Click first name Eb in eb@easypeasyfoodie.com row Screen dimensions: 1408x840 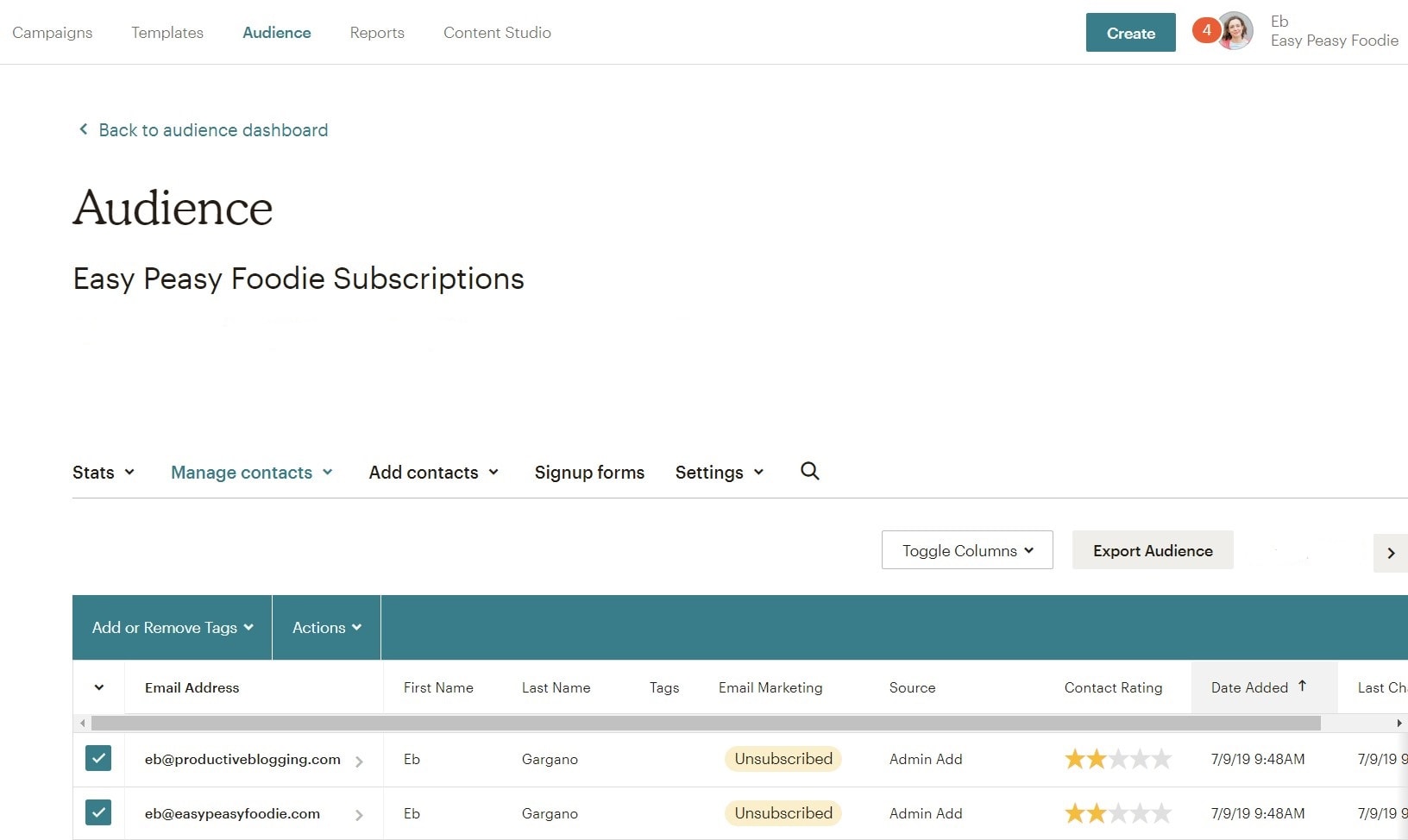coord(412,813)
